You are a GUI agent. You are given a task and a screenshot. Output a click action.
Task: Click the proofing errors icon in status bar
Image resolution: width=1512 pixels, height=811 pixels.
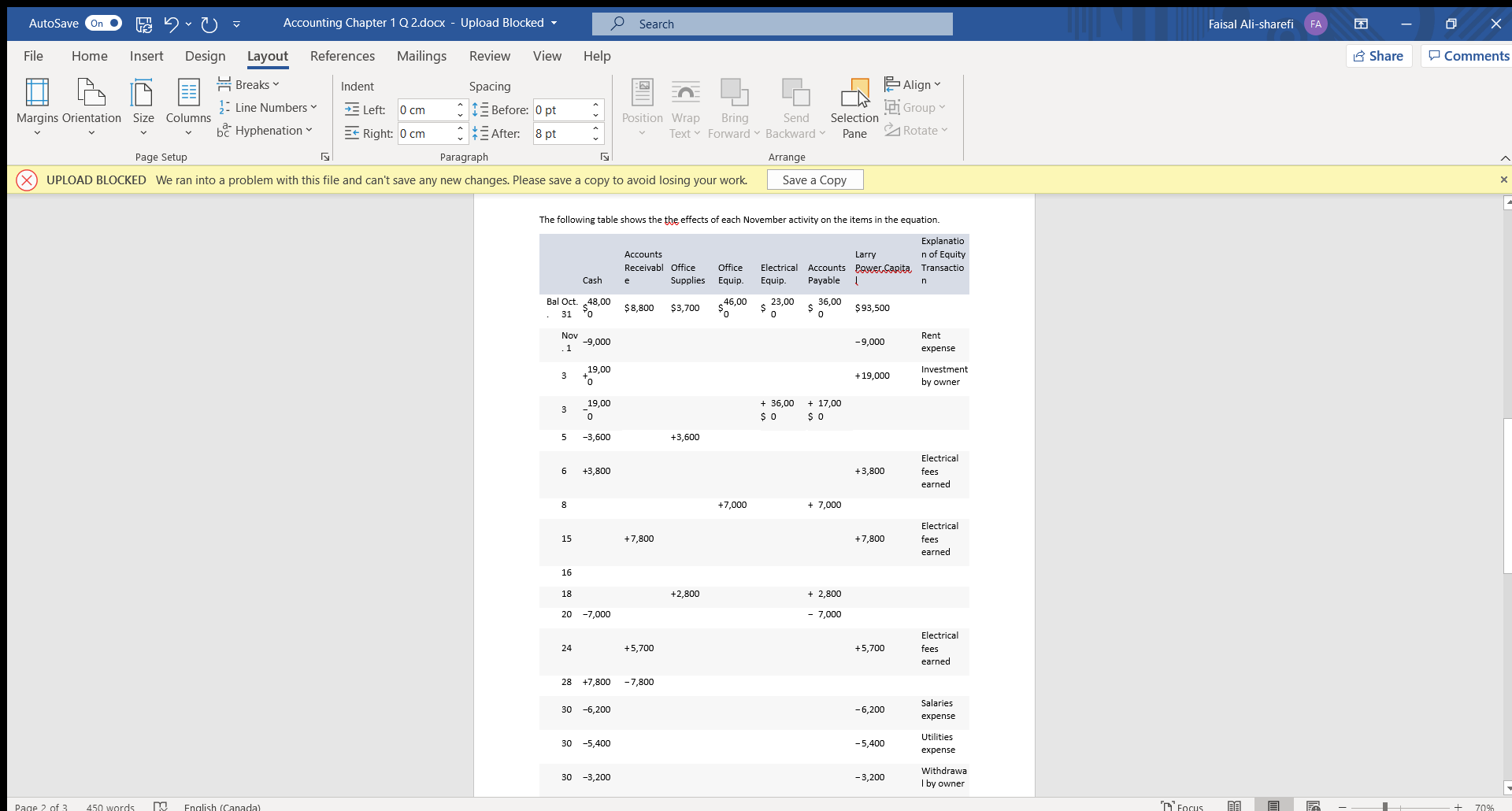pos(161,805)
